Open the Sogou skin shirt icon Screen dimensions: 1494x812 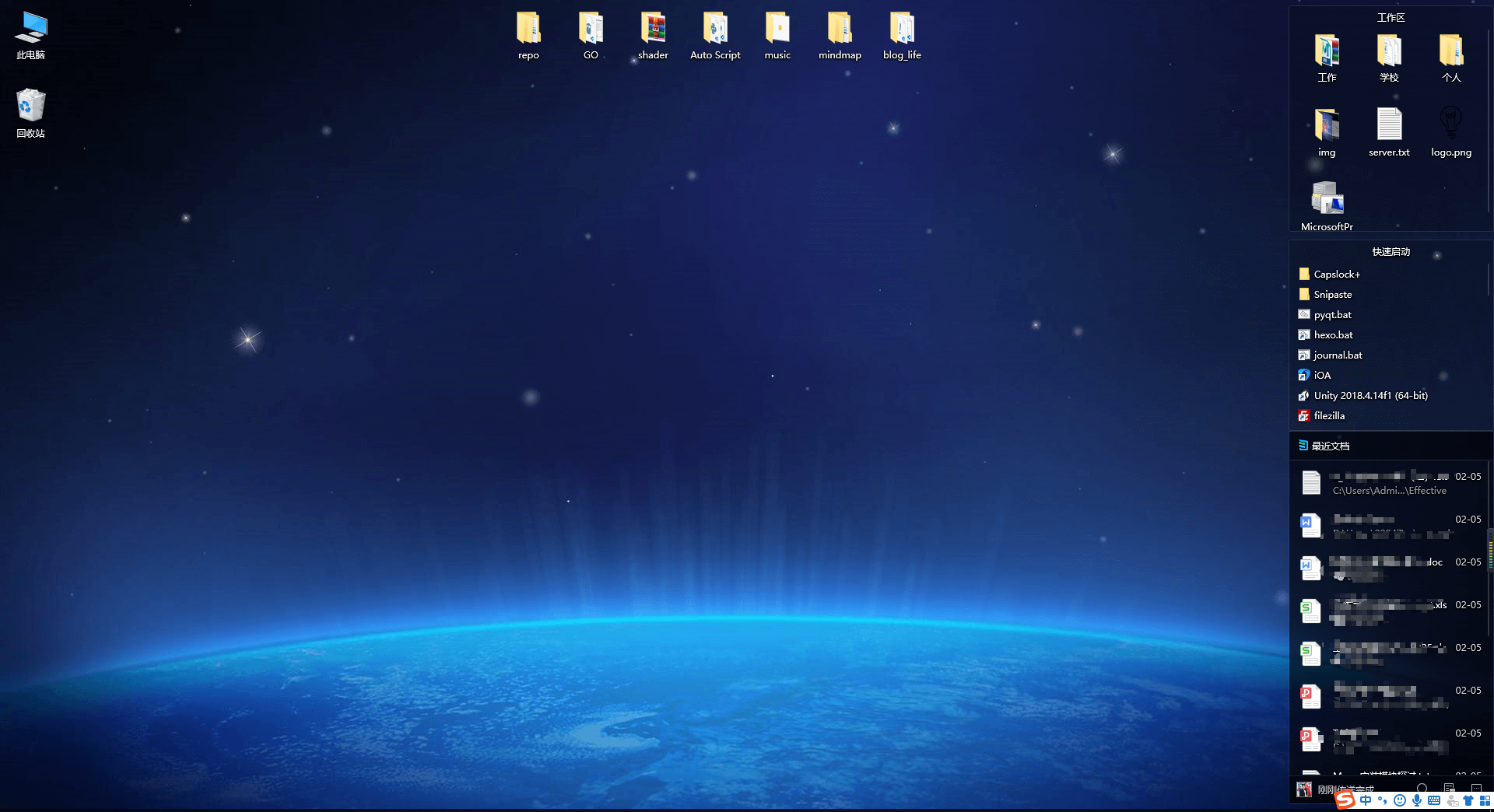1468,800
